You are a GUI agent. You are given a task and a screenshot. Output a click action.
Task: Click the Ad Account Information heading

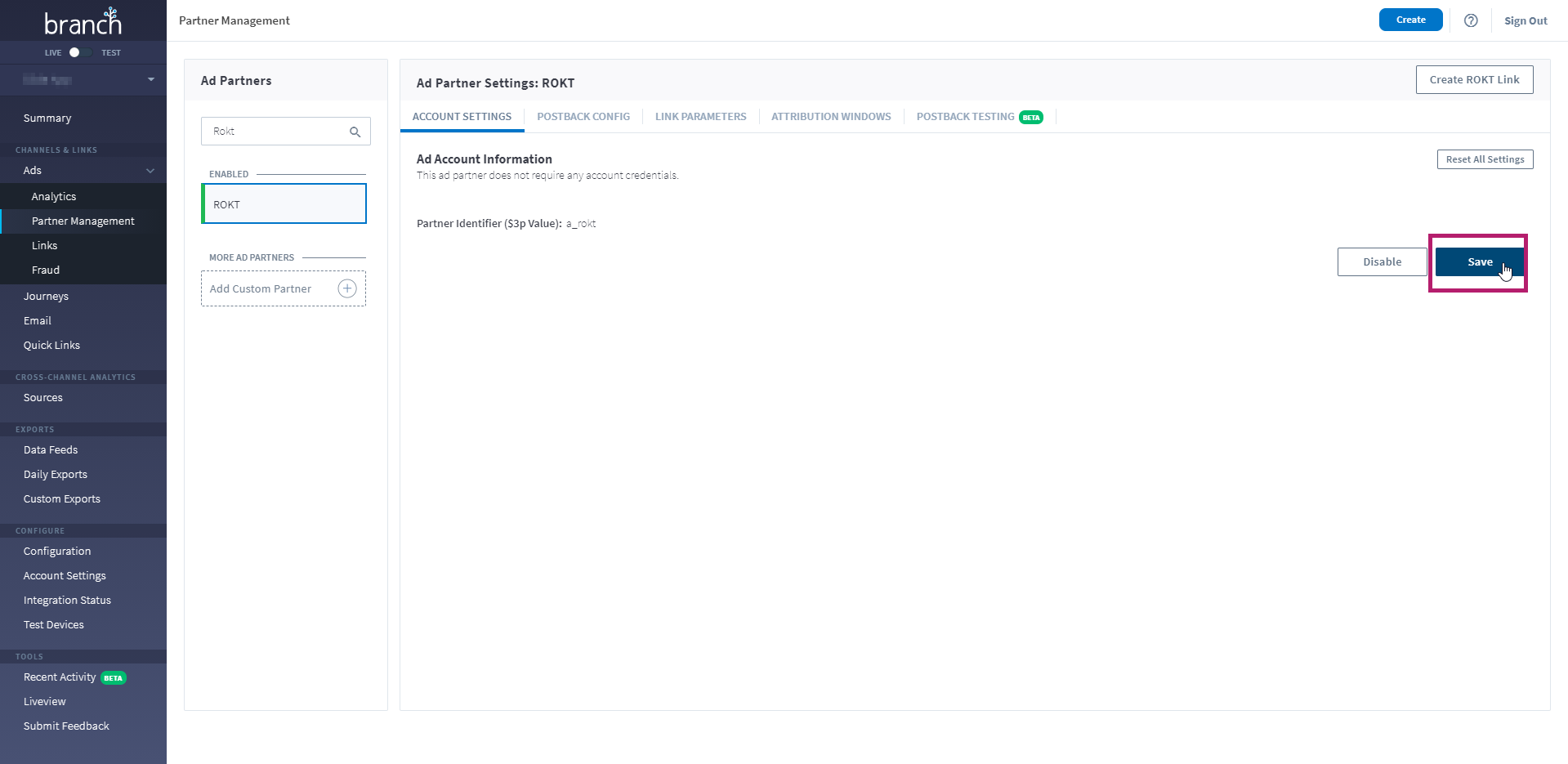pos(485,159)
